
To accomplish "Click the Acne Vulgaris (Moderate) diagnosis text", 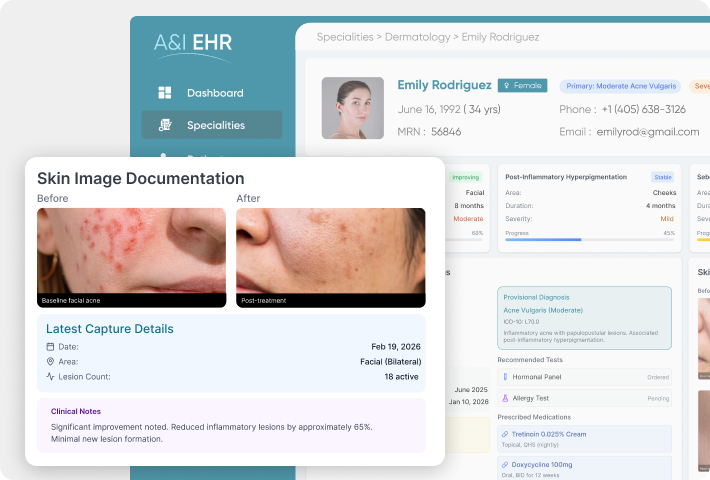I will (x=543, y=311).
